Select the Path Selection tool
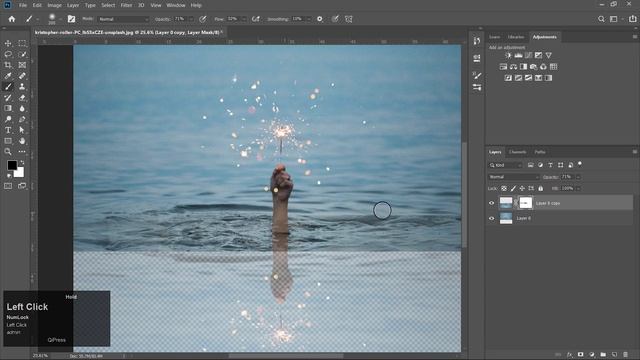 point(22,130)
